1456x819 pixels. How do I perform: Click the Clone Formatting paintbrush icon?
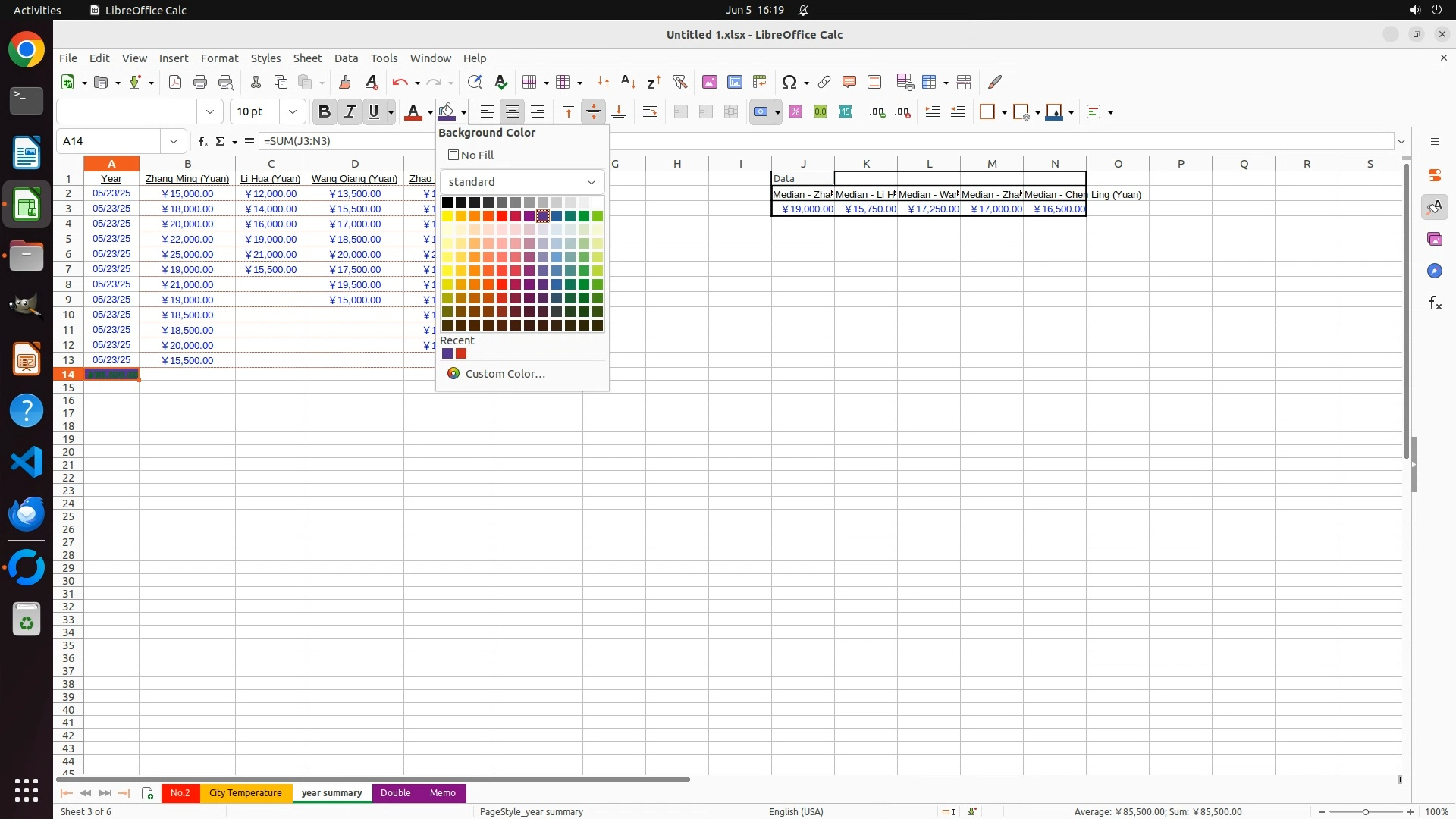click(345, 82)
